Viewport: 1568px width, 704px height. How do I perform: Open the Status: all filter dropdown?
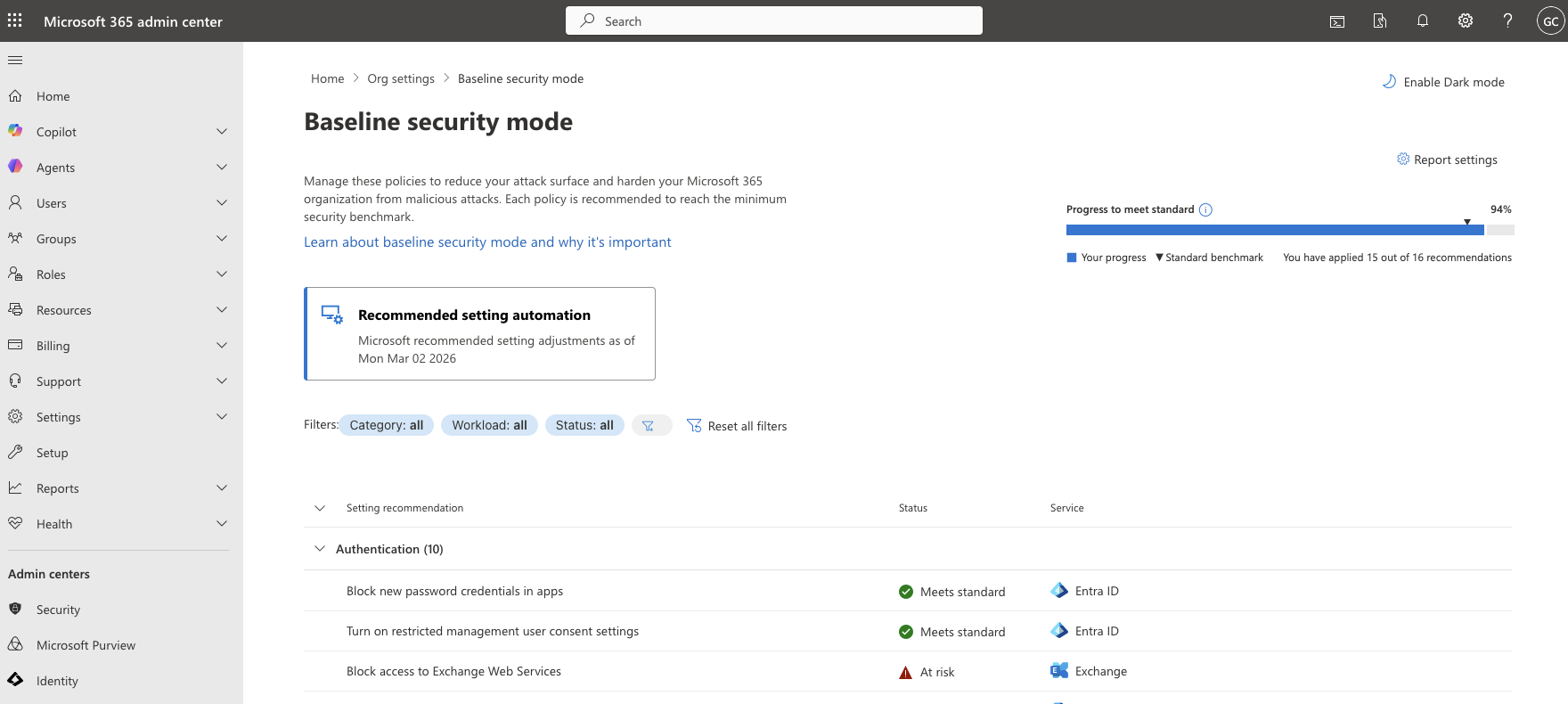[584, 426]
